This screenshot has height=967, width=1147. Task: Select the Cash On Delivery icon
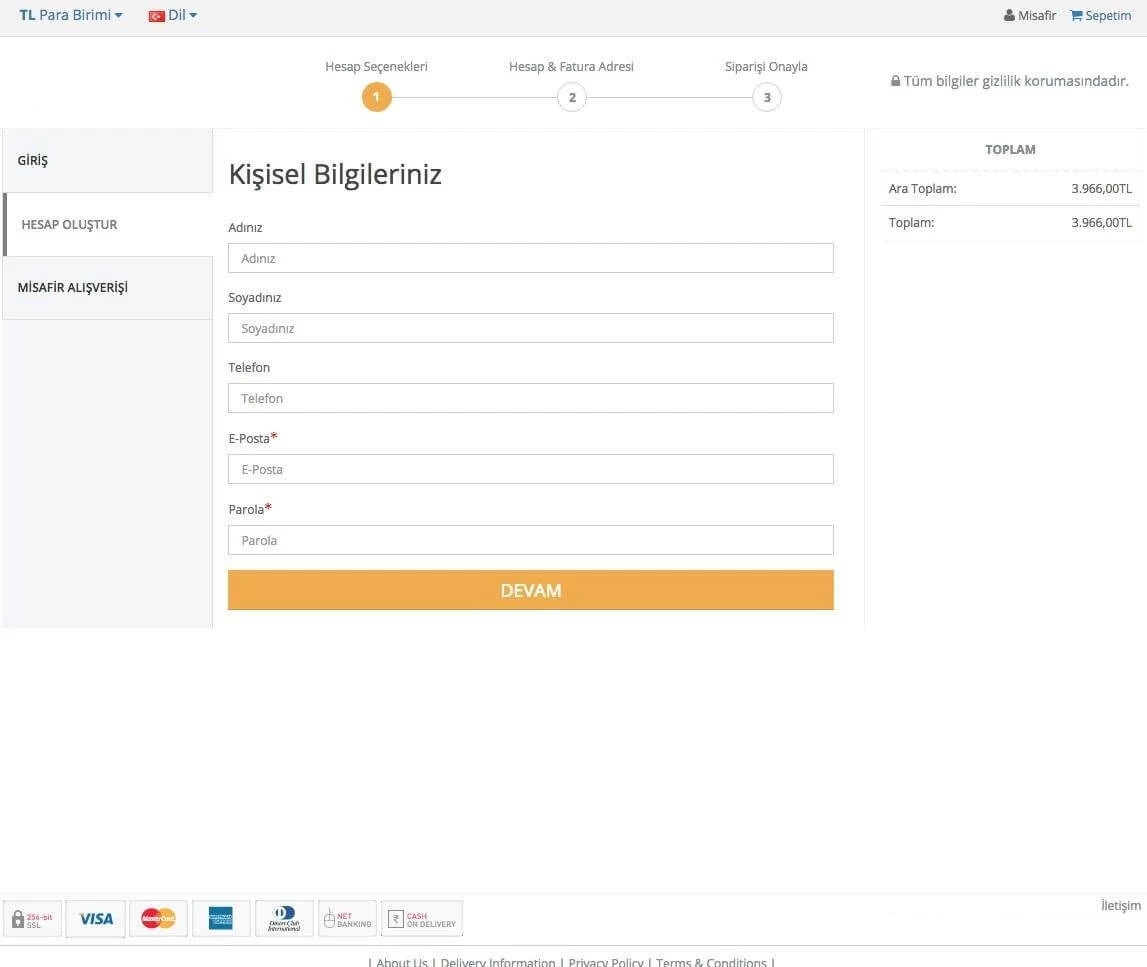coord(421,918)
